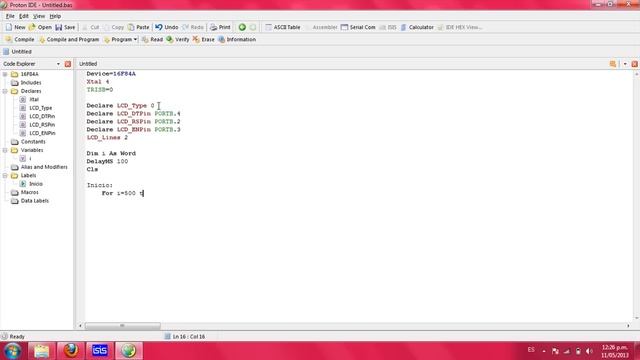Open Windows Start menu
640x360 pixels.
(12, 351)
